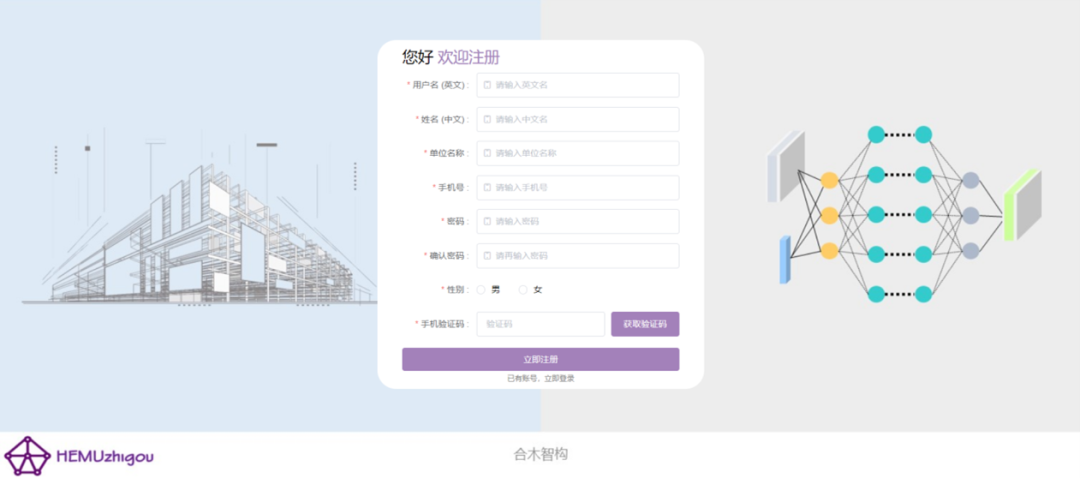This screenshot has height=478, width=1080.
Task: Click the icon inside the 姓名 (中文) field
Action: tap(488, 119)
